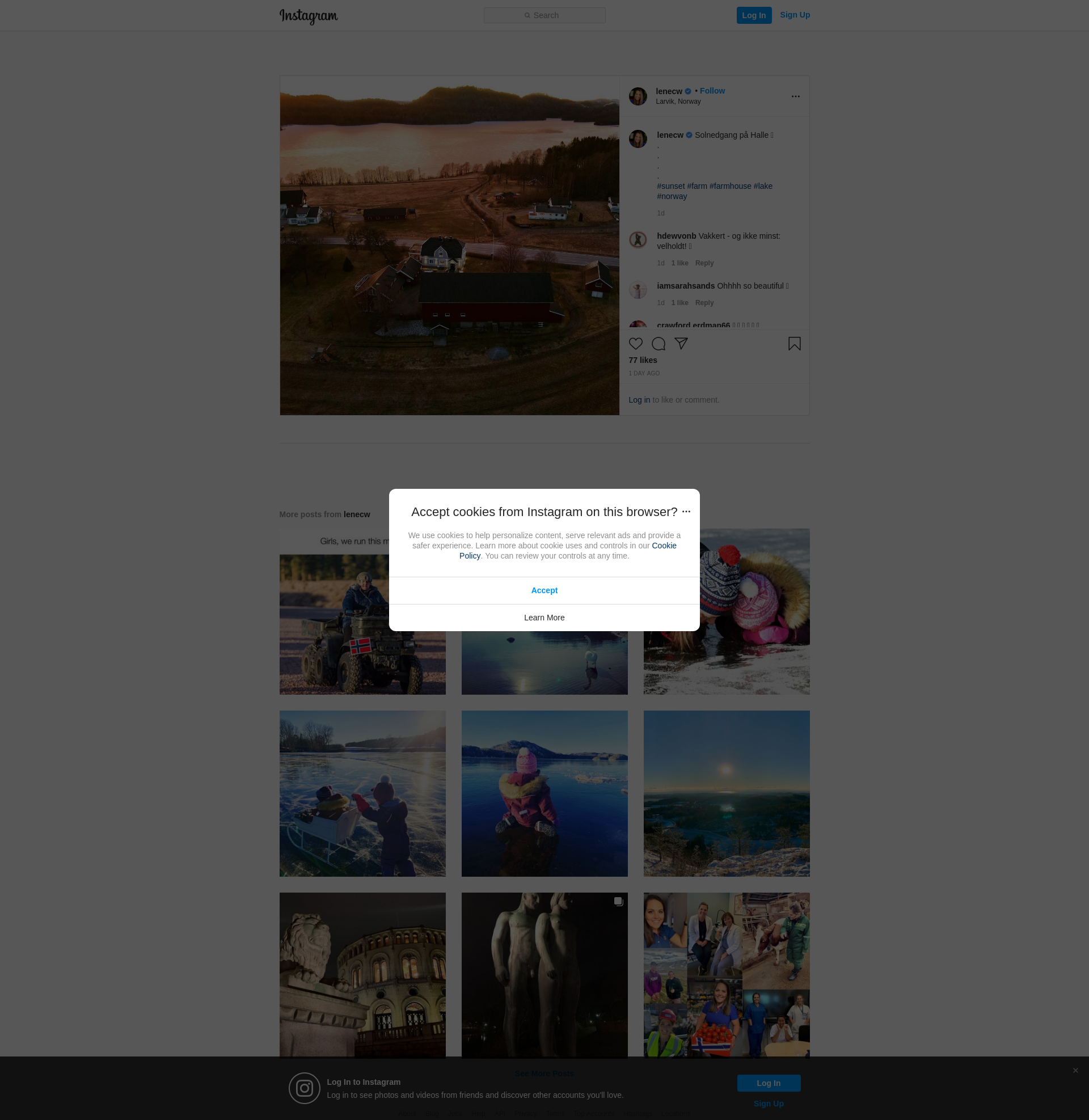Viewport: 1089px width, 1120px height.
Task: Click the share paper plane icon
Action: click(x=681, y=343)
